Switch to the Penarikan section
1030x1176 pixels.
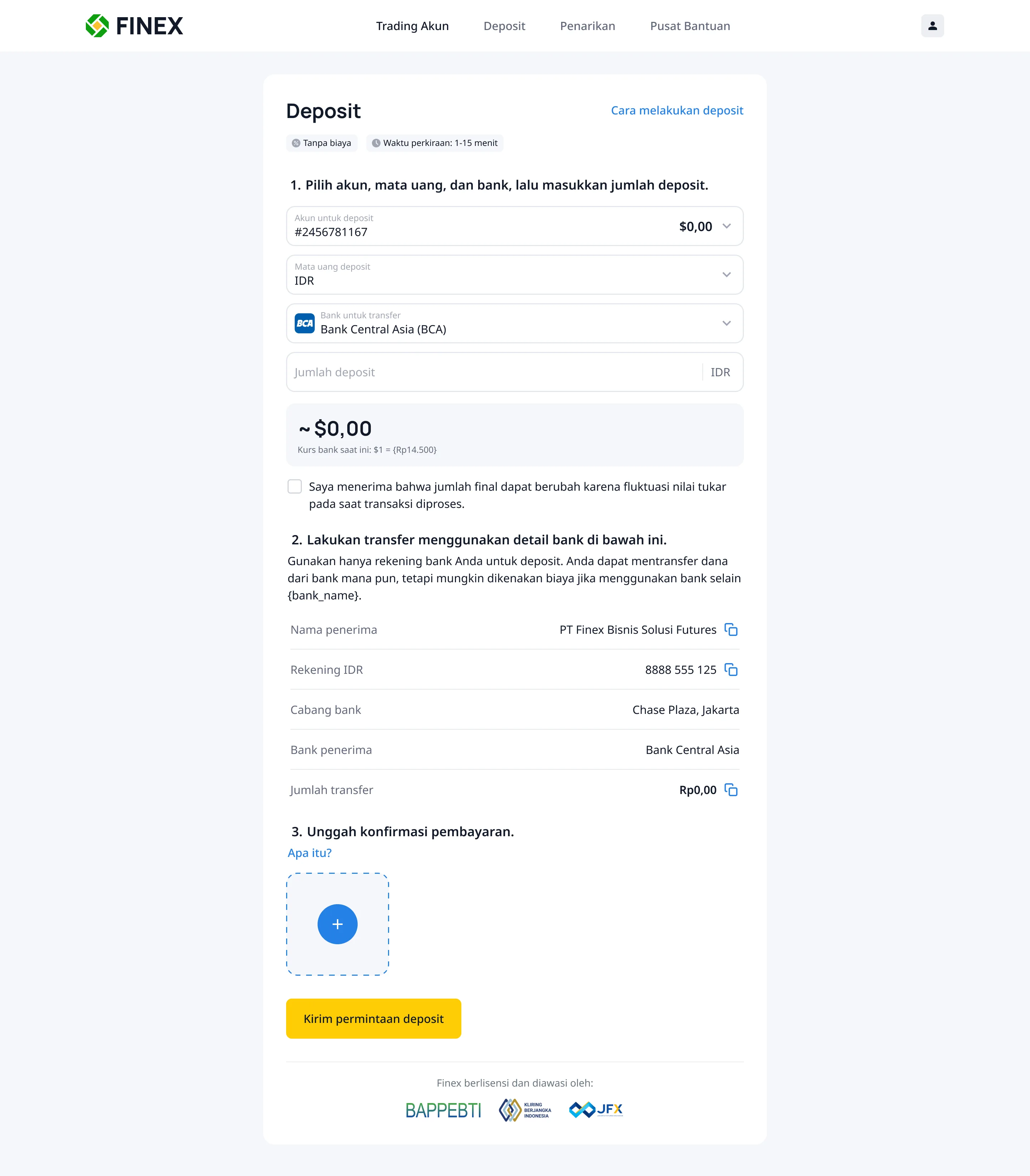click(x=587, y=25)
